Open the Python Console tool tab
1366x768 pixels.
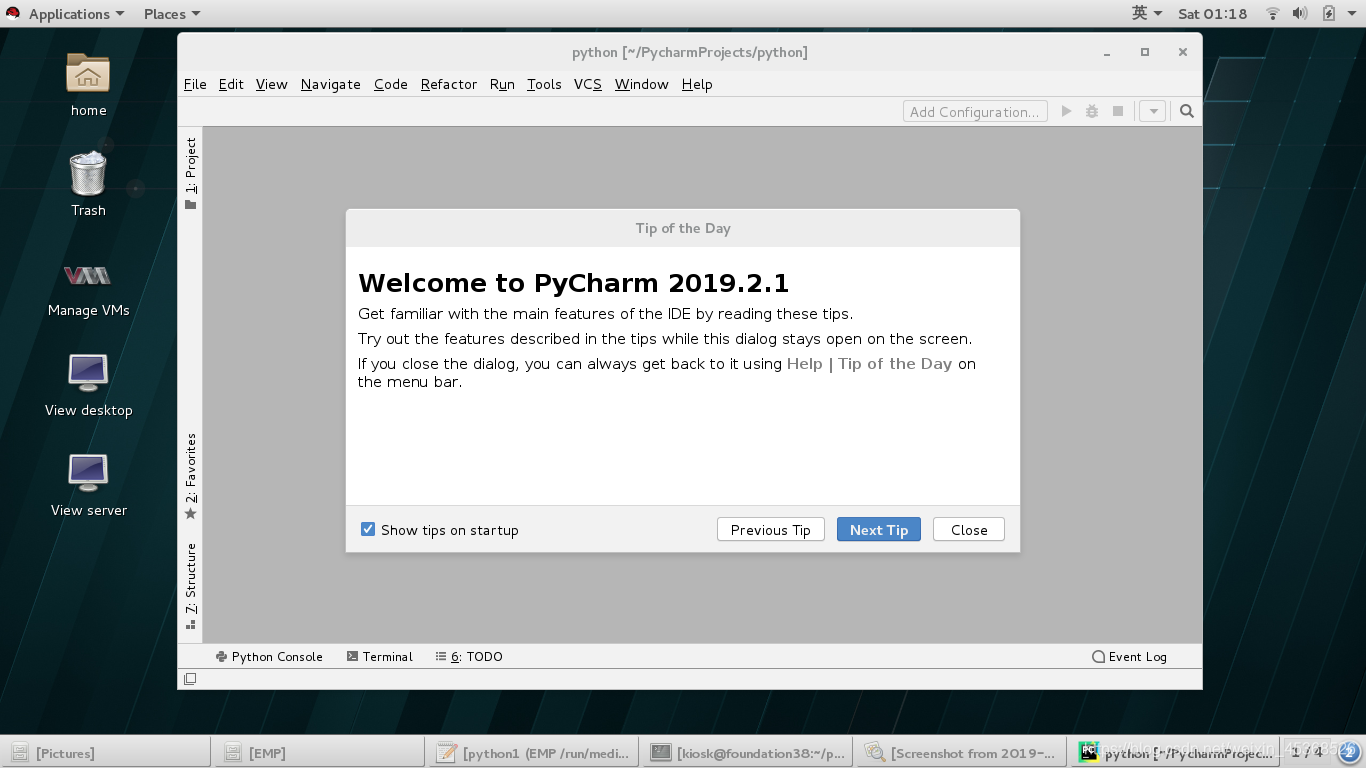[269, 656]
